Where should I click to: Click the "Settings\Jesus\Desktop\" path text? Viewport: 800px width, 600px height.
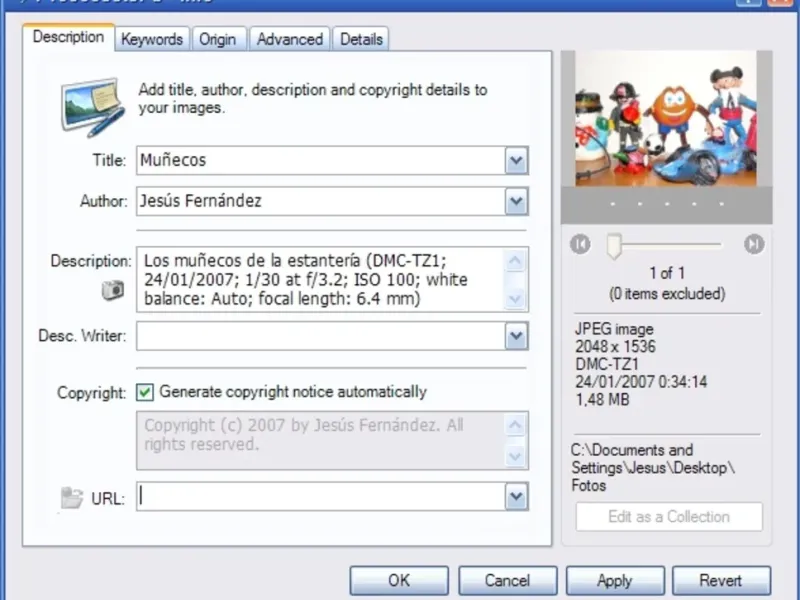653,468
